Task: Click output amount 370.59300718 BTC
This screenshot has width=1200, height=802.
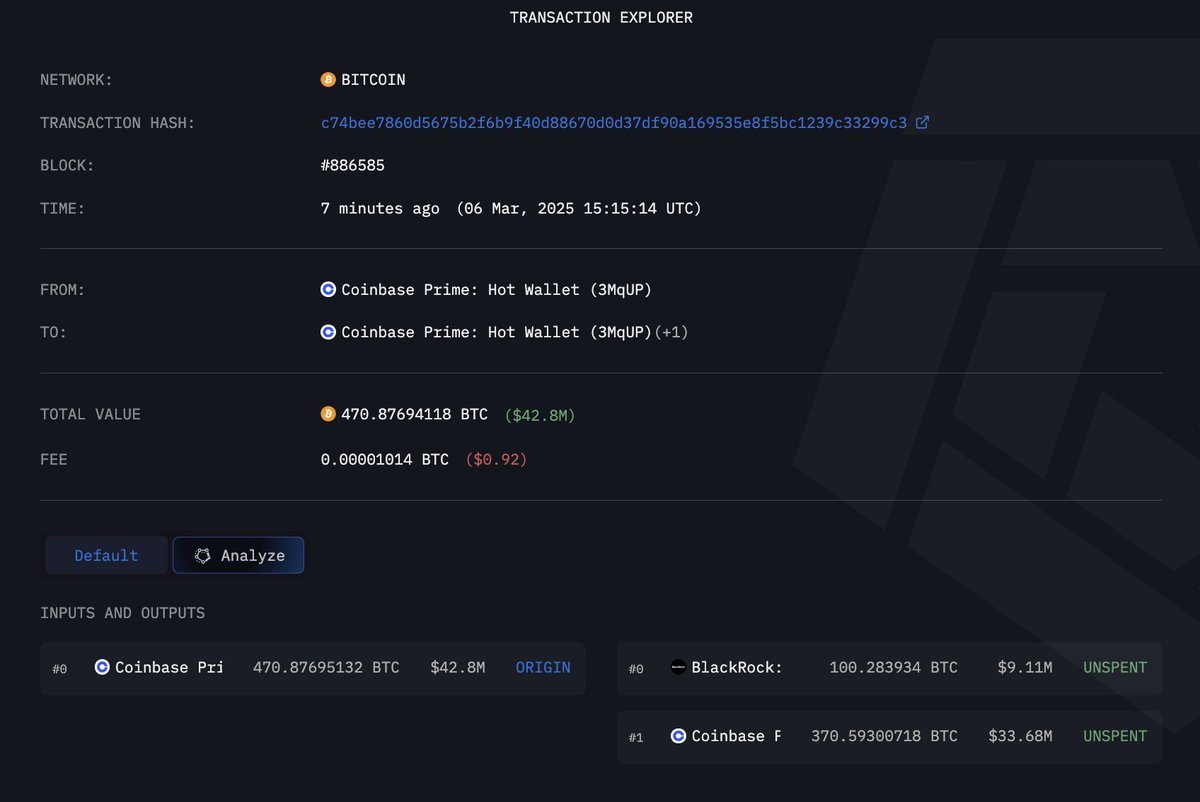Action: pyautogui.click(x=884, y=736)
